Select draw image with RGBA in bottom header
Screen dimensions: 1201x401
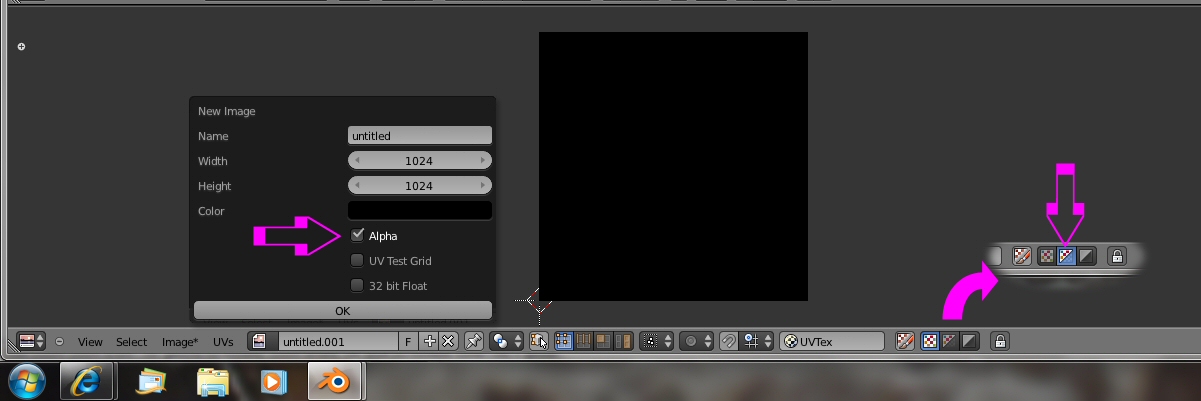[929, 341]
